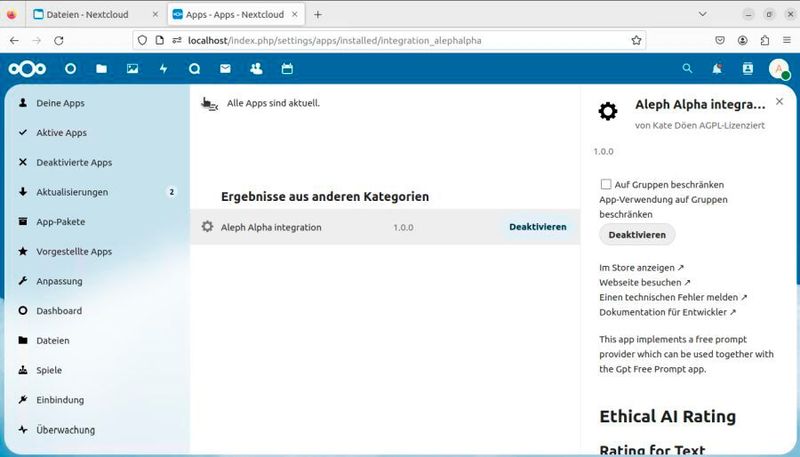This screenshot has height=457, width=800.
Task: Click Deaktivieren in the Aleph Alpha row
Action: [538, 227]
